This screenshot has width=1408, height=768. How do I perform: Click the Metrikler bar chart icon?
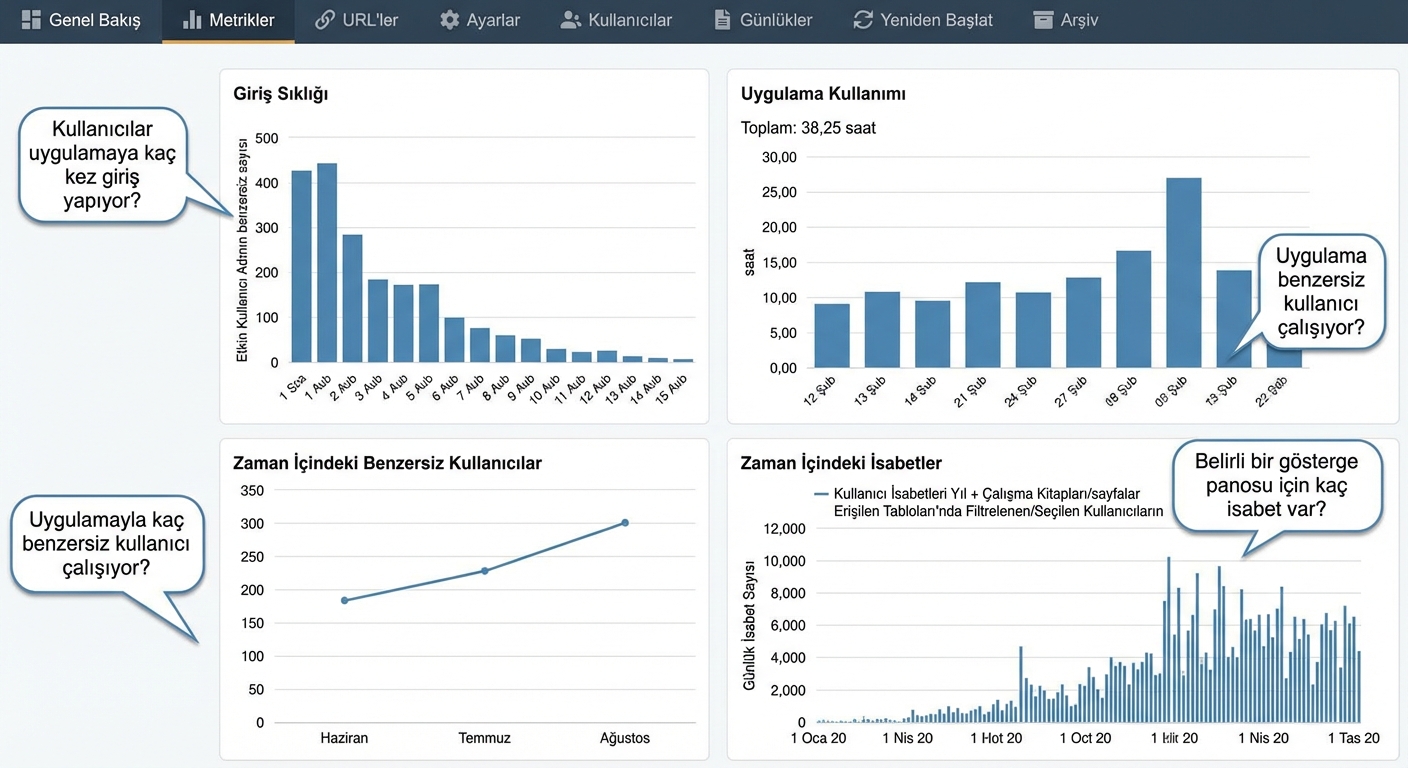point(193,20)
